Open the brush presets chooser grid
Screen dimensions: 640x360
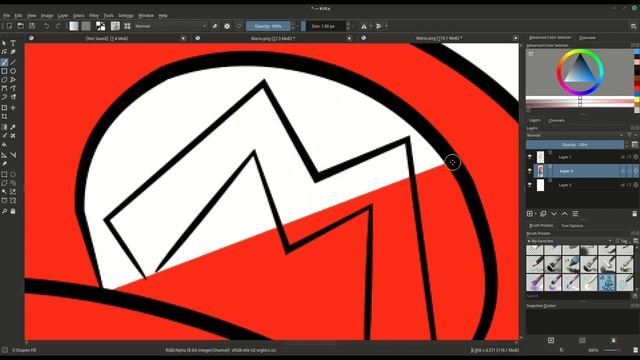[x=127, y=26]
